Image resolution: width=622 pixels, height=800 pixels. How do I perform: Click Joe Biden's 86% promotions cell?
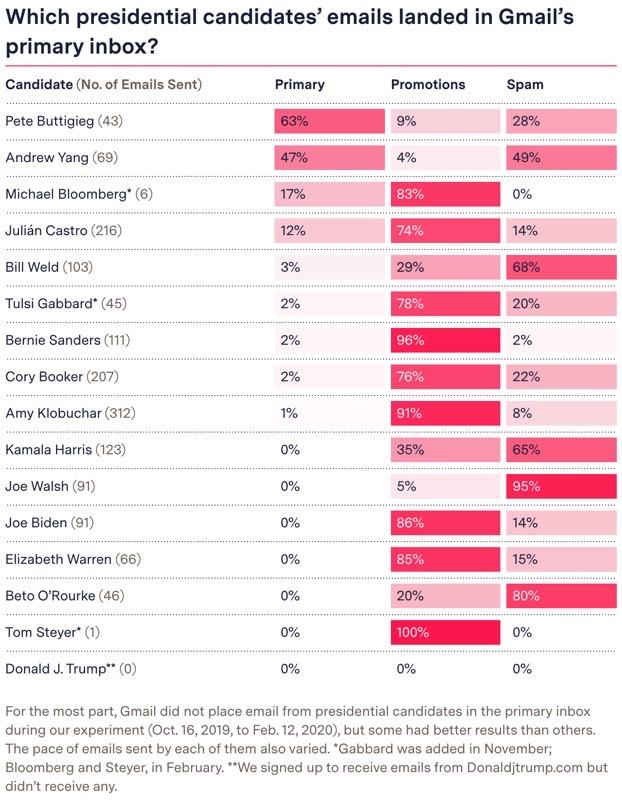tap(445, 522)
